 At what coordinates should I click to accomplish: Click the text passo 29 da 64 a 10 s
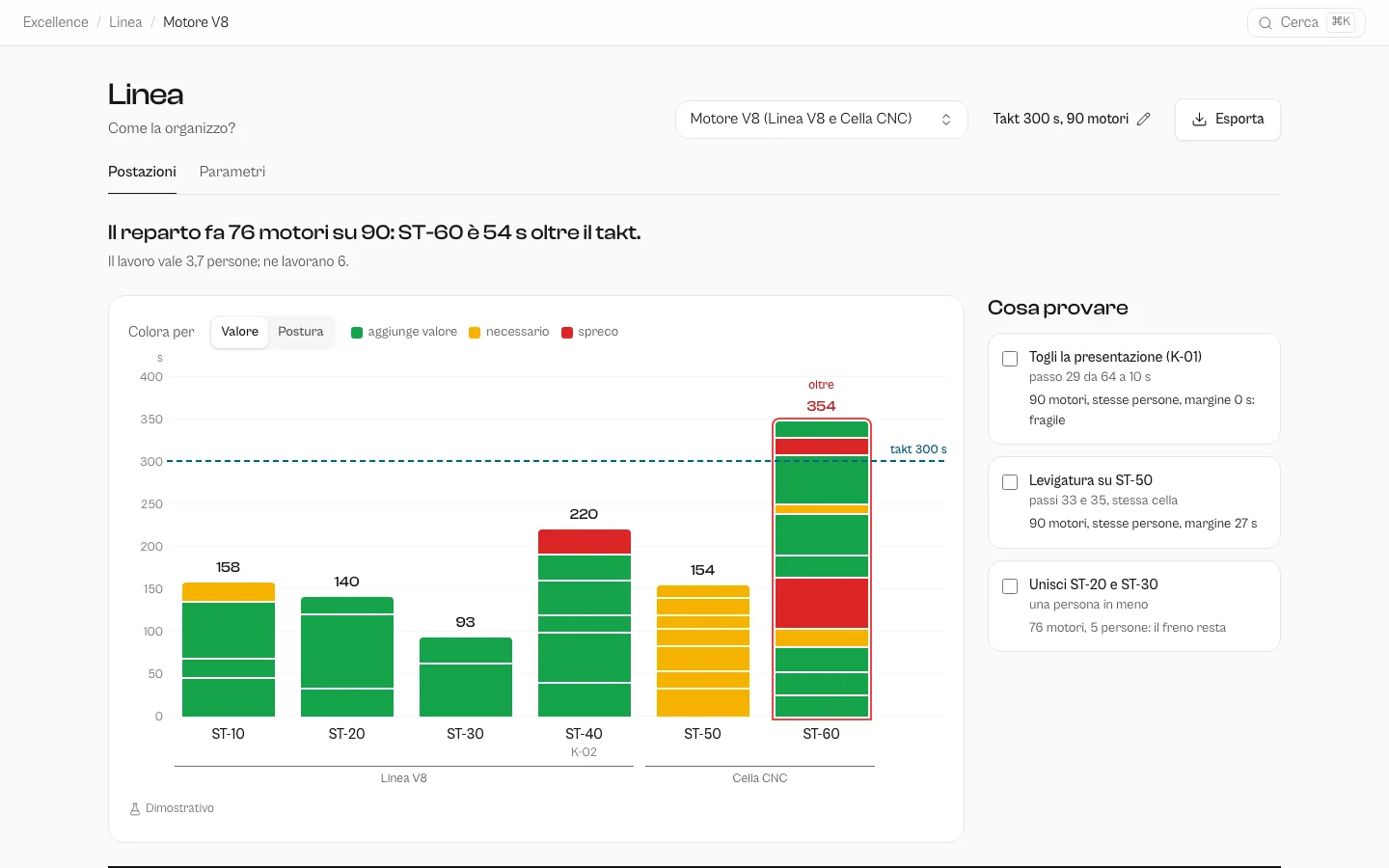click(1090, 377)
